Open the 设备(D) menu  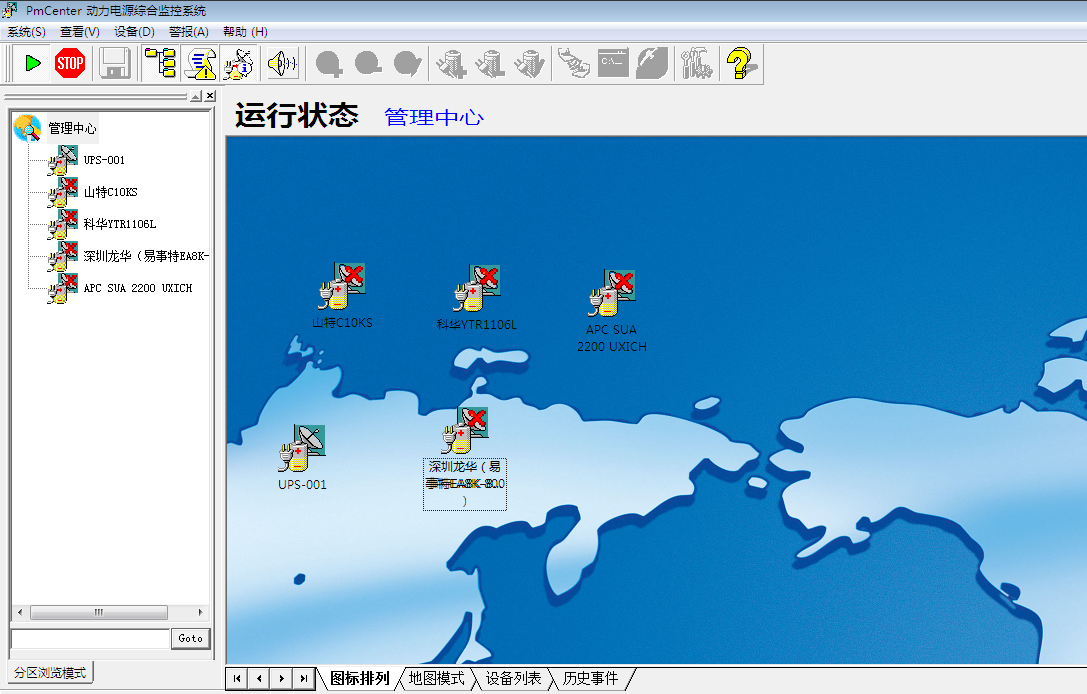tap(134, 32)
